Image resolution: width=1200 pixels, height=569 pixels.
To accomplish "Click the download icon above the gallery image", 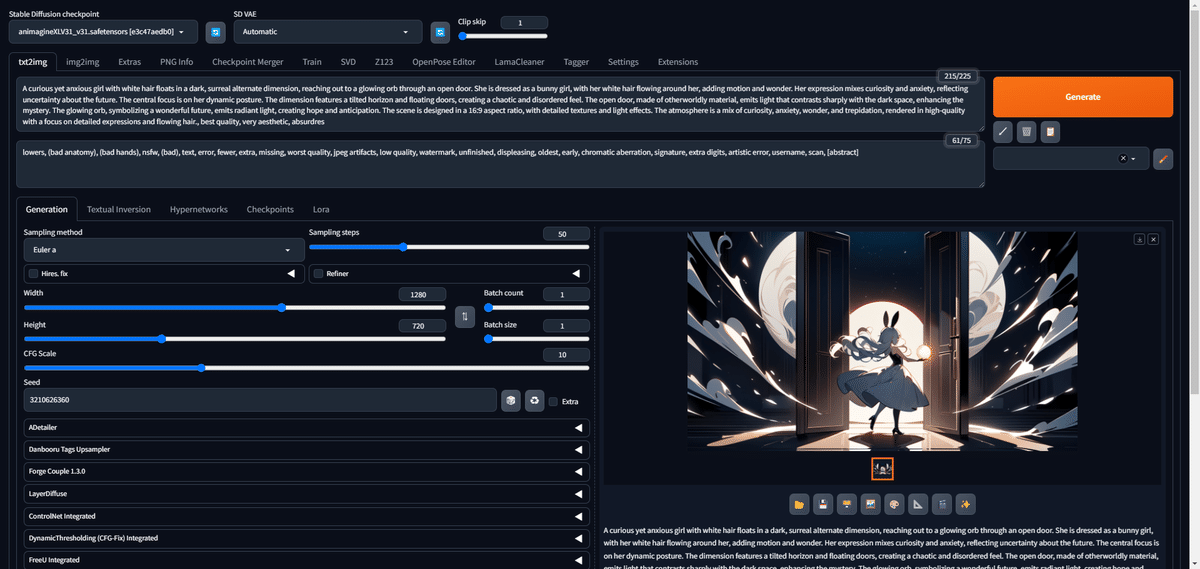I will tap(1139, 239).
